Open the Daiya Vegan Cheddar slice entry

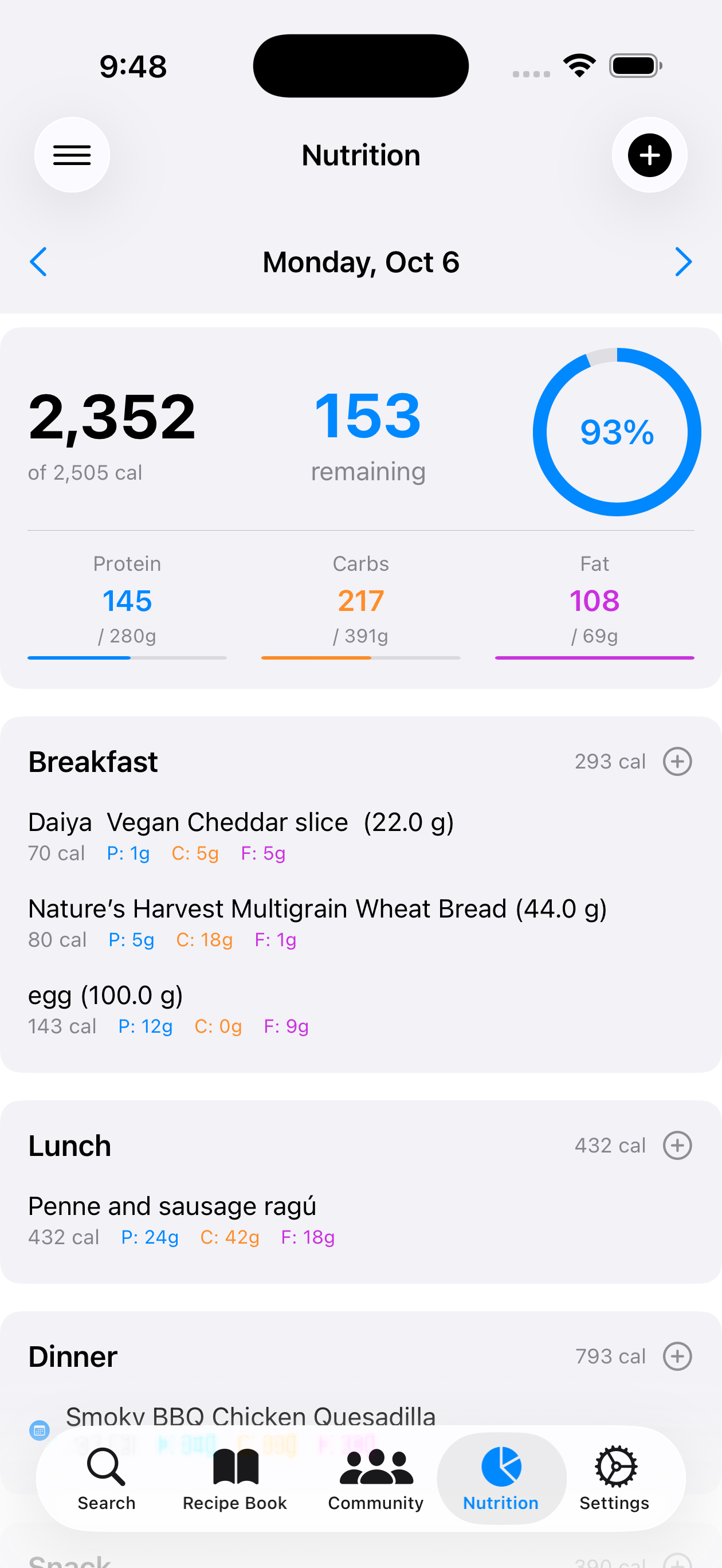point(241,823)
